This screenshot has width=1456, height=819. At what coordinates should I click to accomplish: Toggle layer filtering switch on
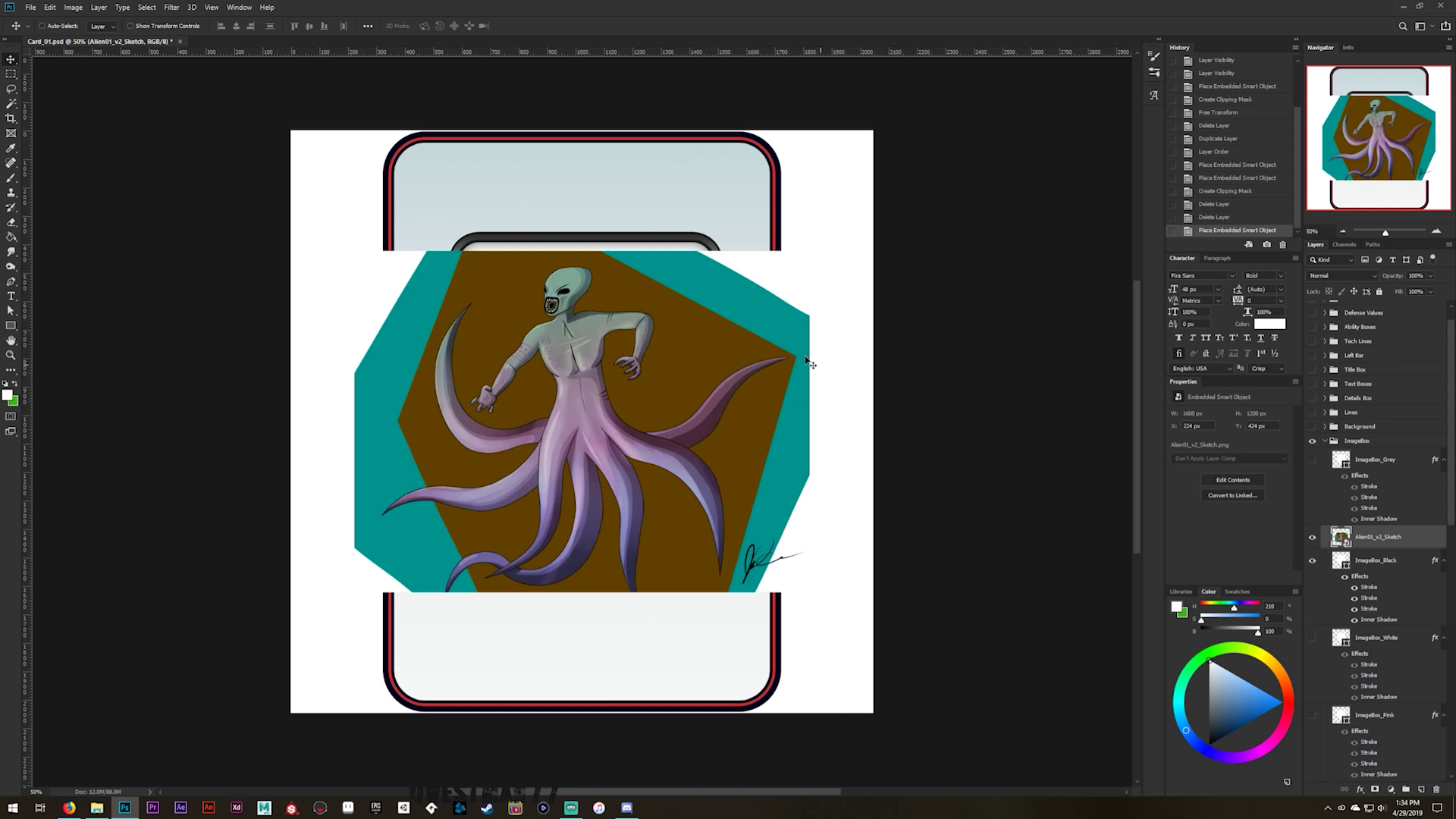point(1433,259)
